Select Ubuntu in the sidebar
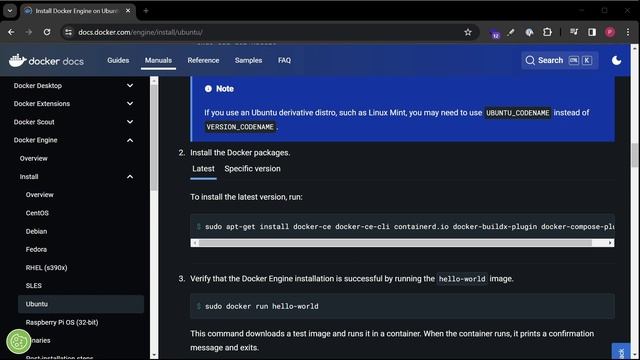Image resolution: width=640 pixels, height=360 pixels. pyautogui.click(x=81, y=304)
